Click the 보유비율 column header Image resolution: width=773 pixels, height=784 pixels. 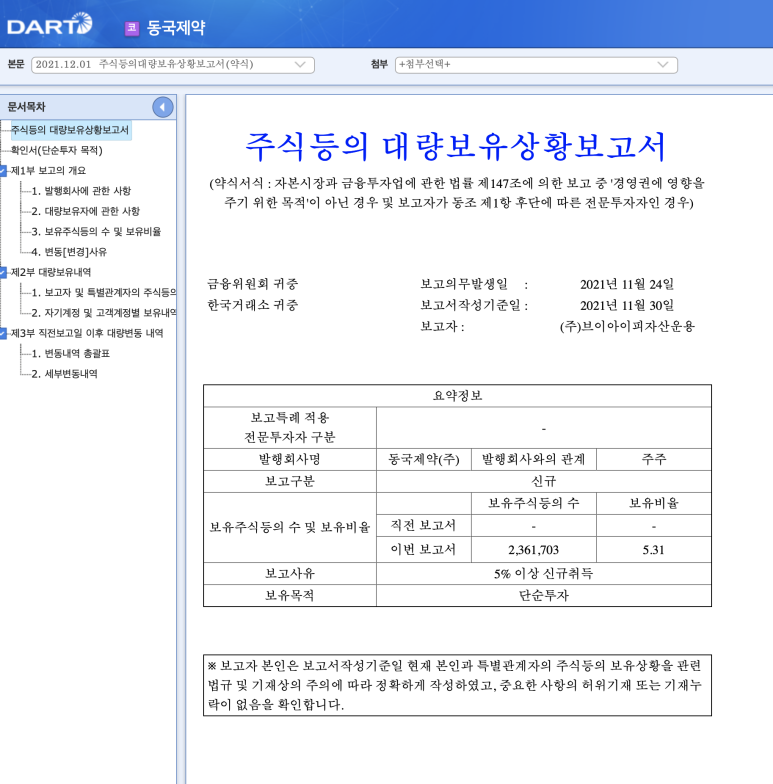pyautogui.click(x=654, y=504)
